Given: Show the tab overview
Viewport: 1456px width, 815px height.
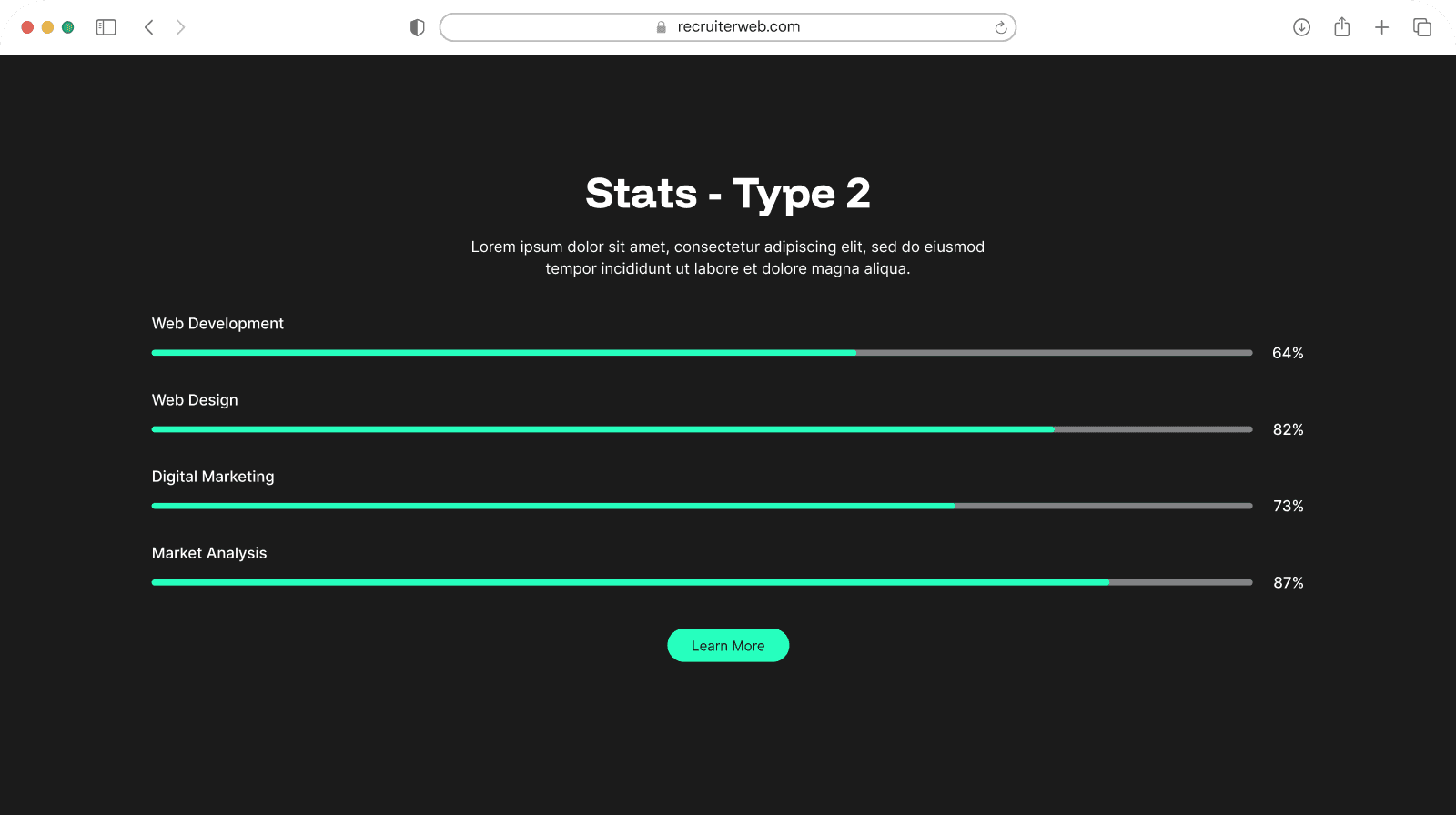Looking at the screenshot, I should 1421,27.
